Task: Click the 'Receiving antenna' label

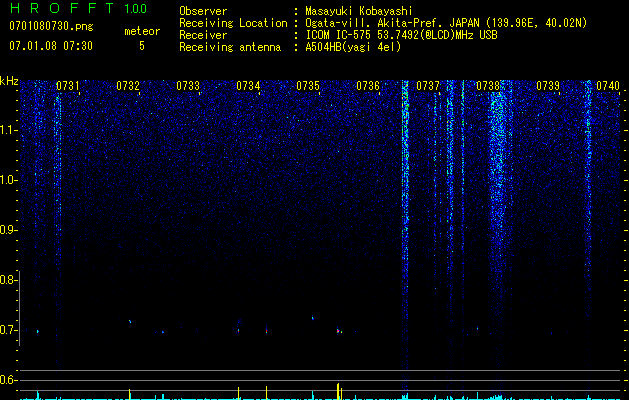Action: pyautogui.click(x=230, y=47)
